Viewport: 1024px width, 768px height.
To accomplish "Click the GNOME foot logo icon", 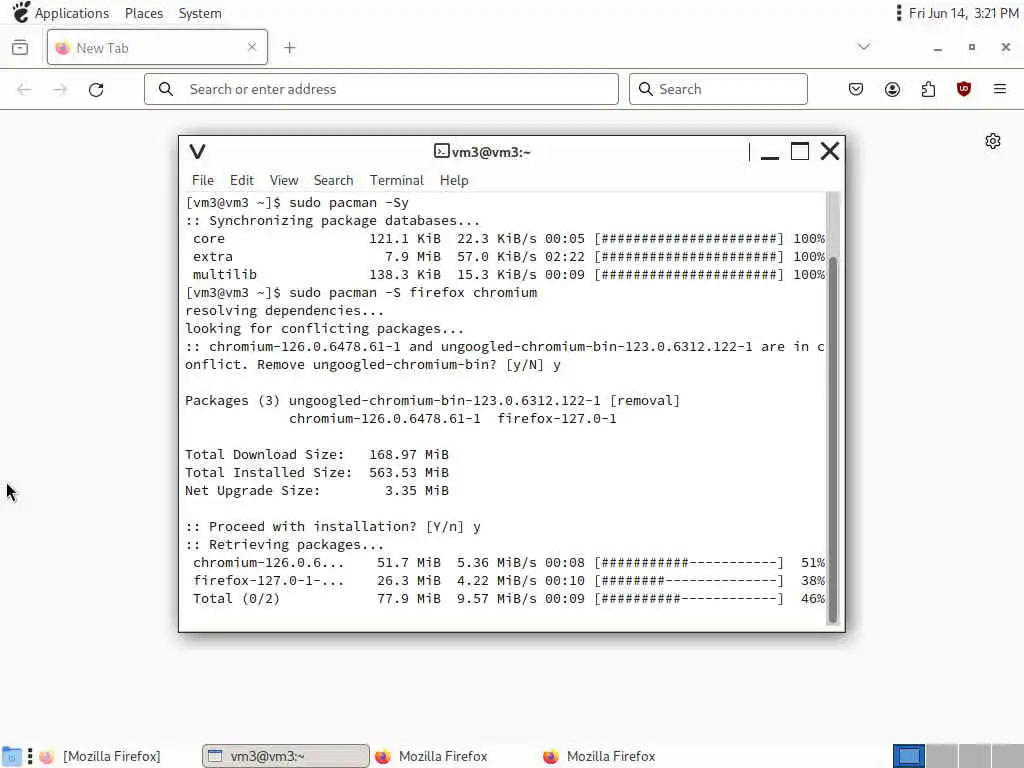I will pos(21,12).
